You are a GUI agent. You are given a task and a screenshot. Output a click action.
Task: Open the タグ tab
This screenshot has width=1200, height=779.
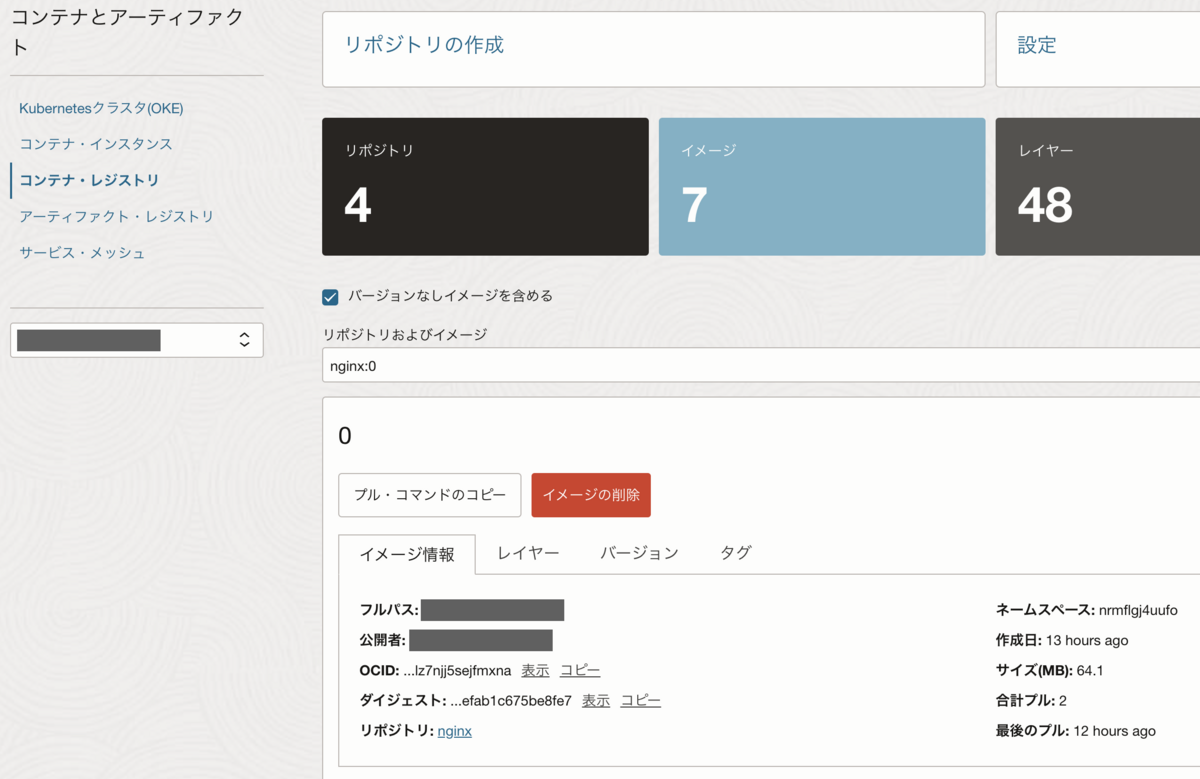(735, 552)
